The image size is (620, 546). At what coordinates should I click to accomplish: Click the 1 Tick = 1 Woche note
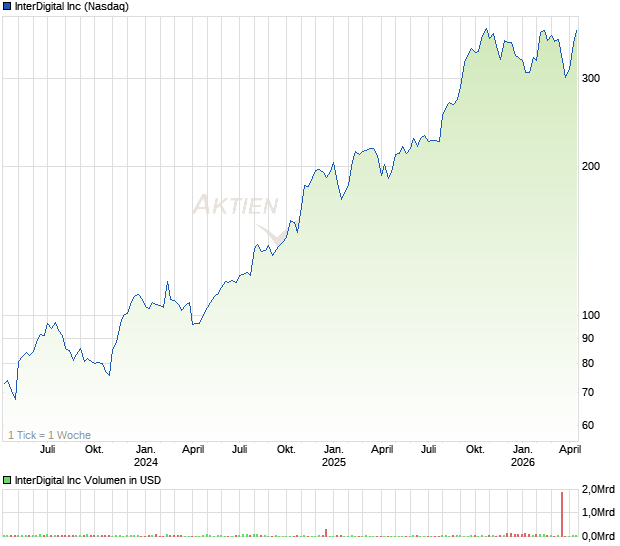(49, 435)
